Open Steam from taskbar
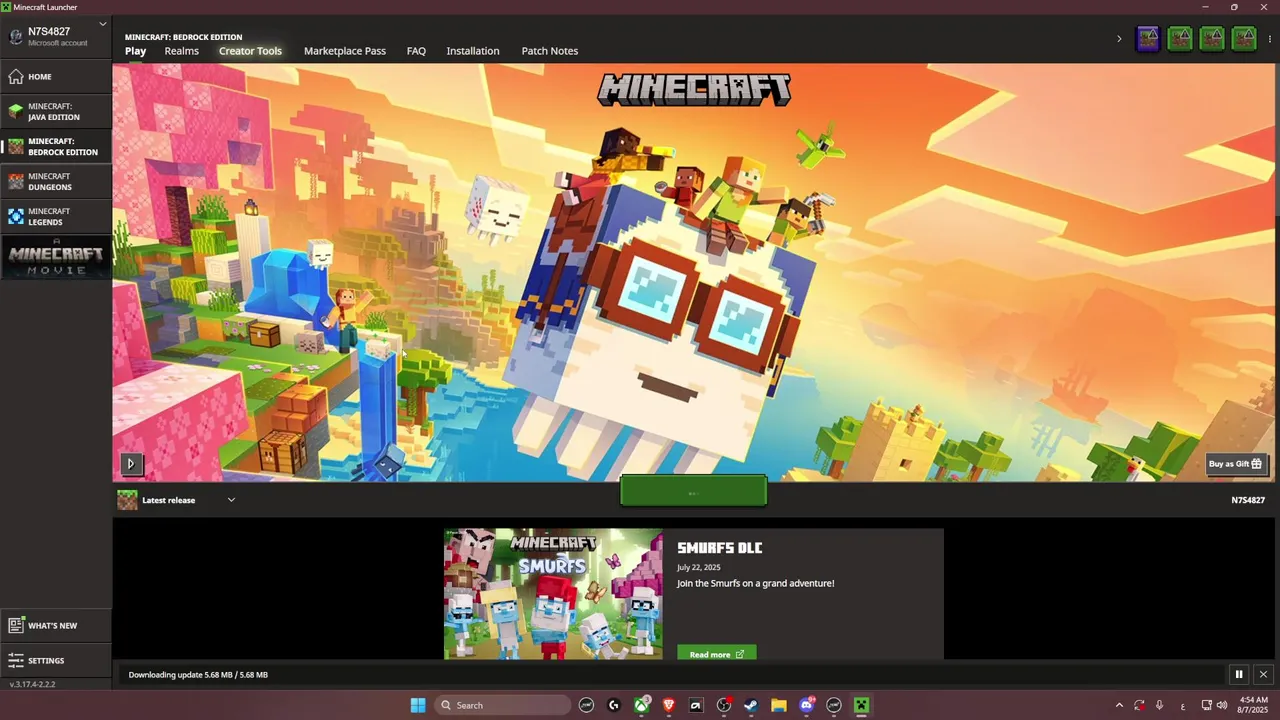Image resolution: width=1280 pixels, height=720 pixels. (751, 705)
